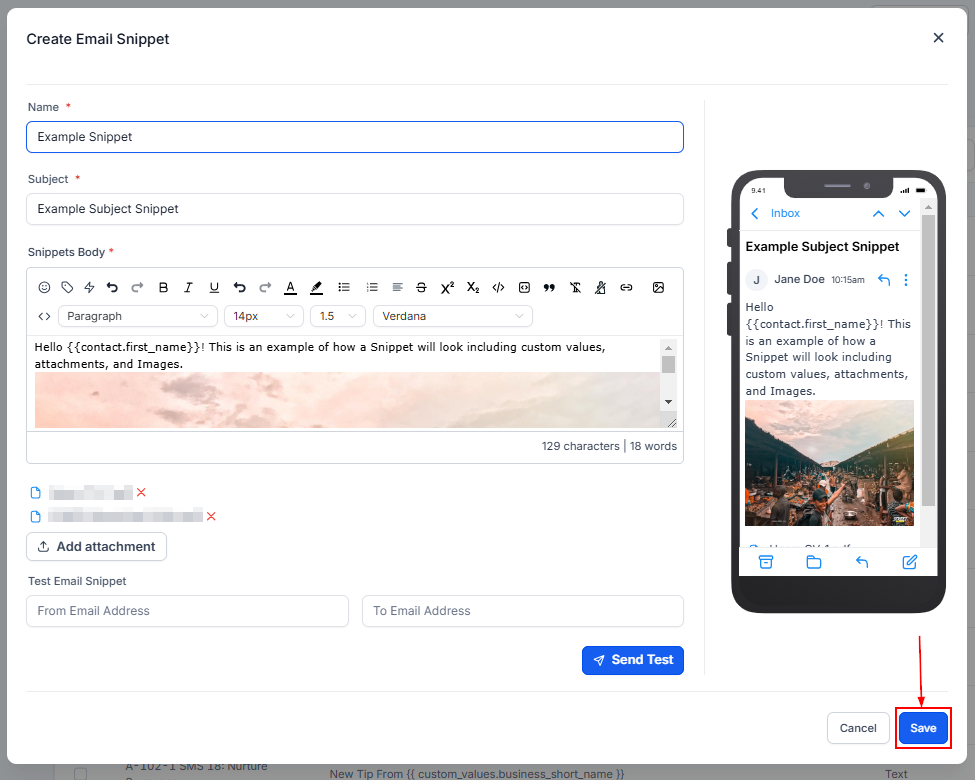Click the inline code icon

(498, 287)
